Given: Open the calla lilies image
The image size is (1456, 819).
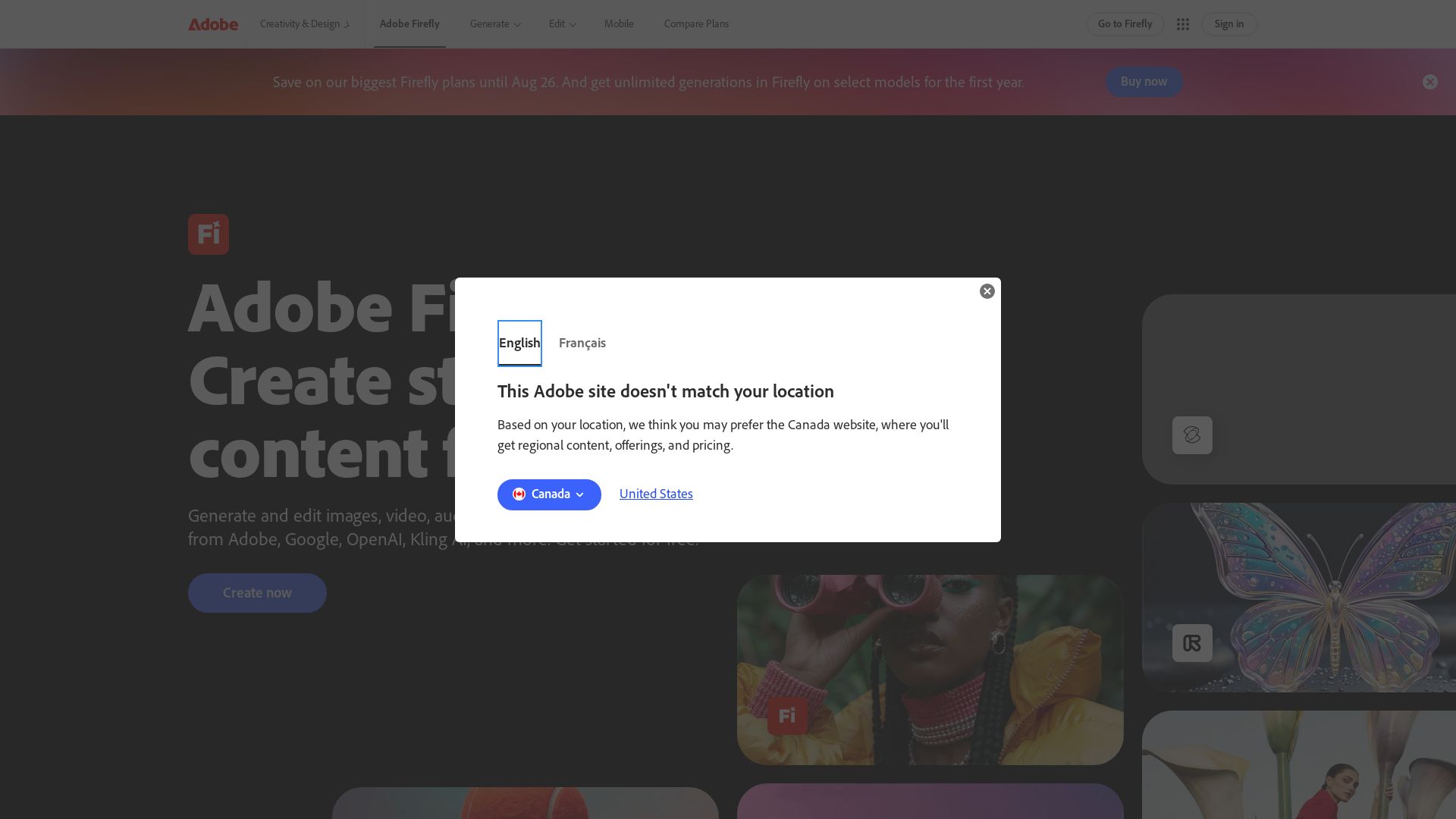Looking at the screenshot, I should point(1298,764).
